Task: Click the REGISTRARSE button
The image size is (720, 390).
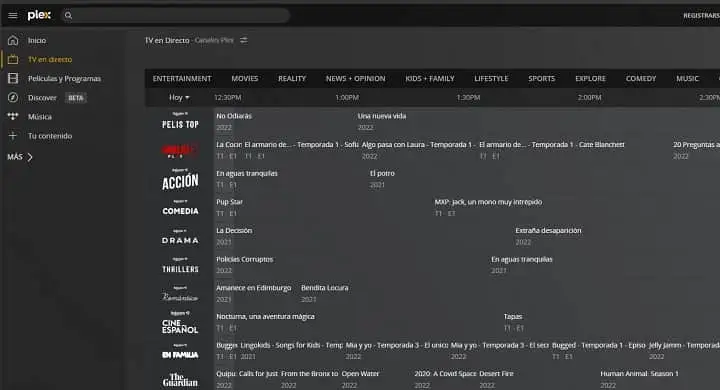Action: pyautogui.click(x=701, y=16)
